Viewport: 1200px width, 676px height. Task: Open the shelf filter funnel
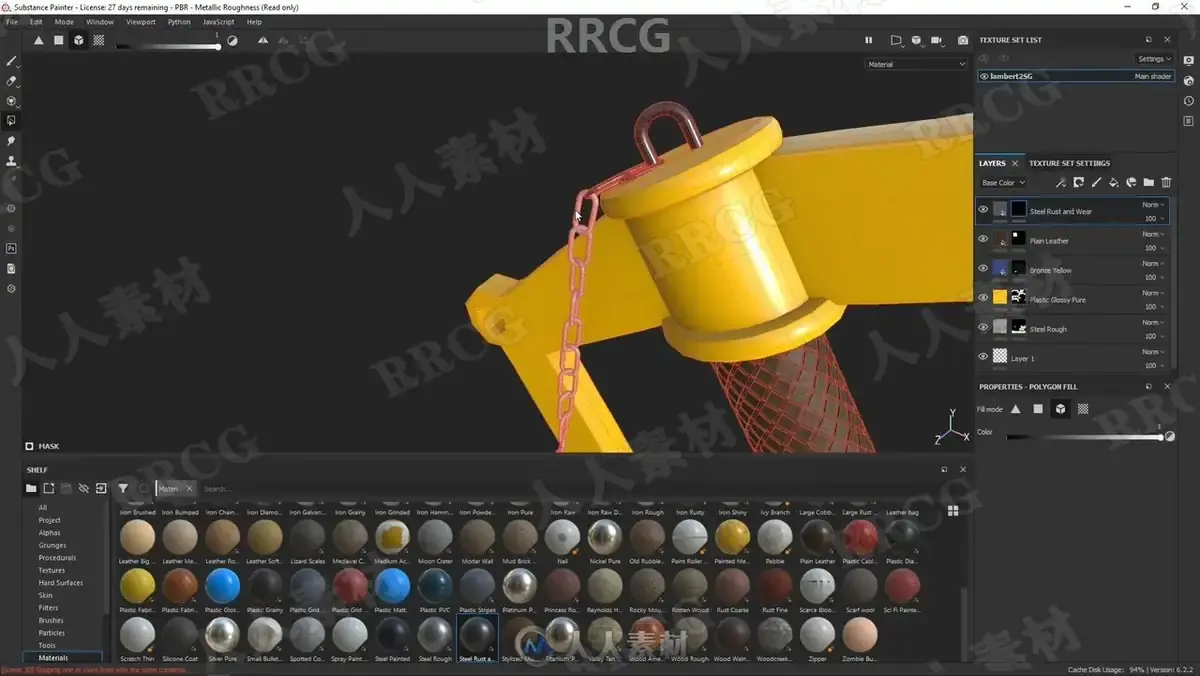pos(123,489)
